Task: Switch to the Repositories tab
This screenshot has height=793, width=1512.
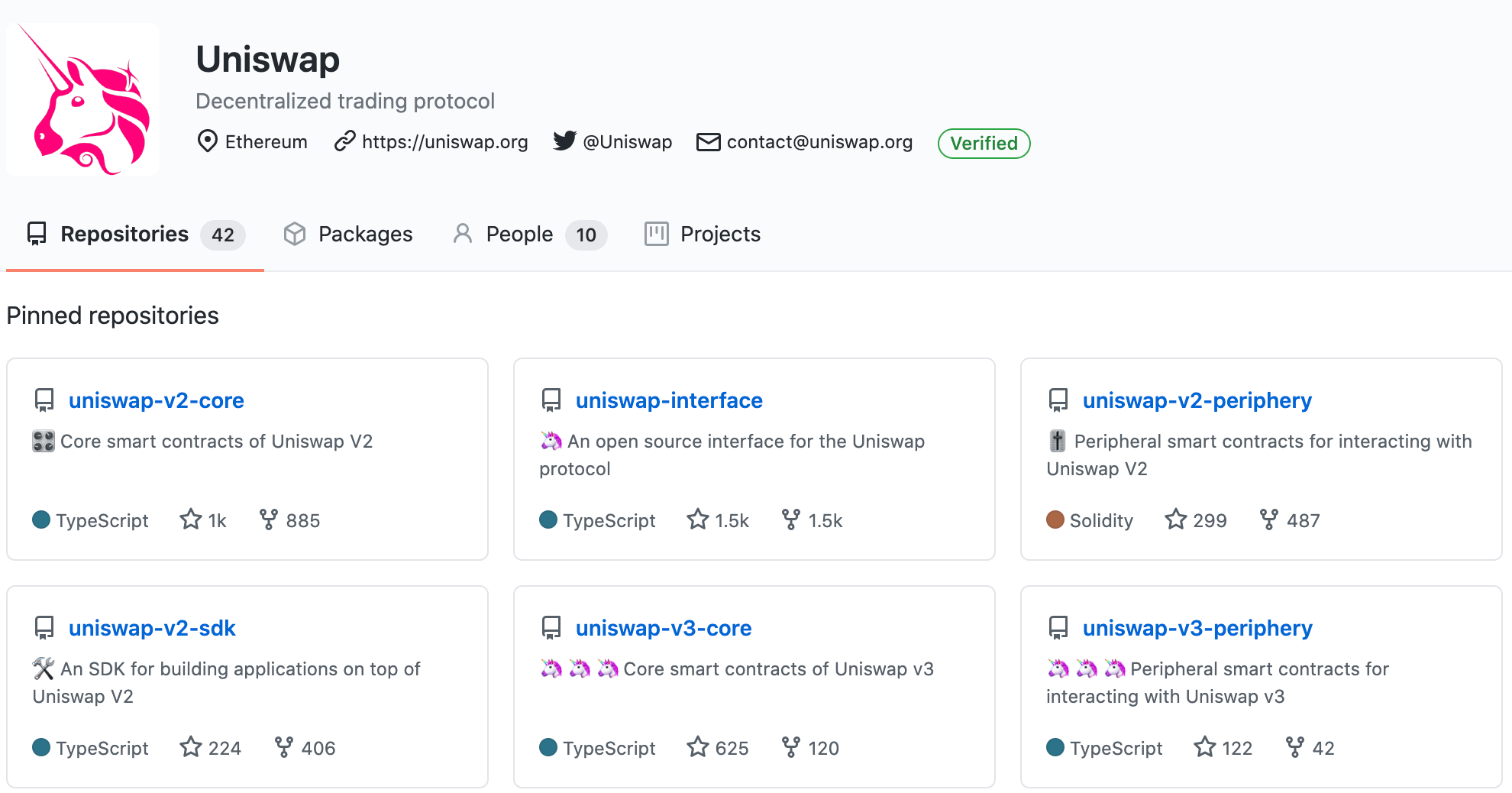Action: (135, 234)
